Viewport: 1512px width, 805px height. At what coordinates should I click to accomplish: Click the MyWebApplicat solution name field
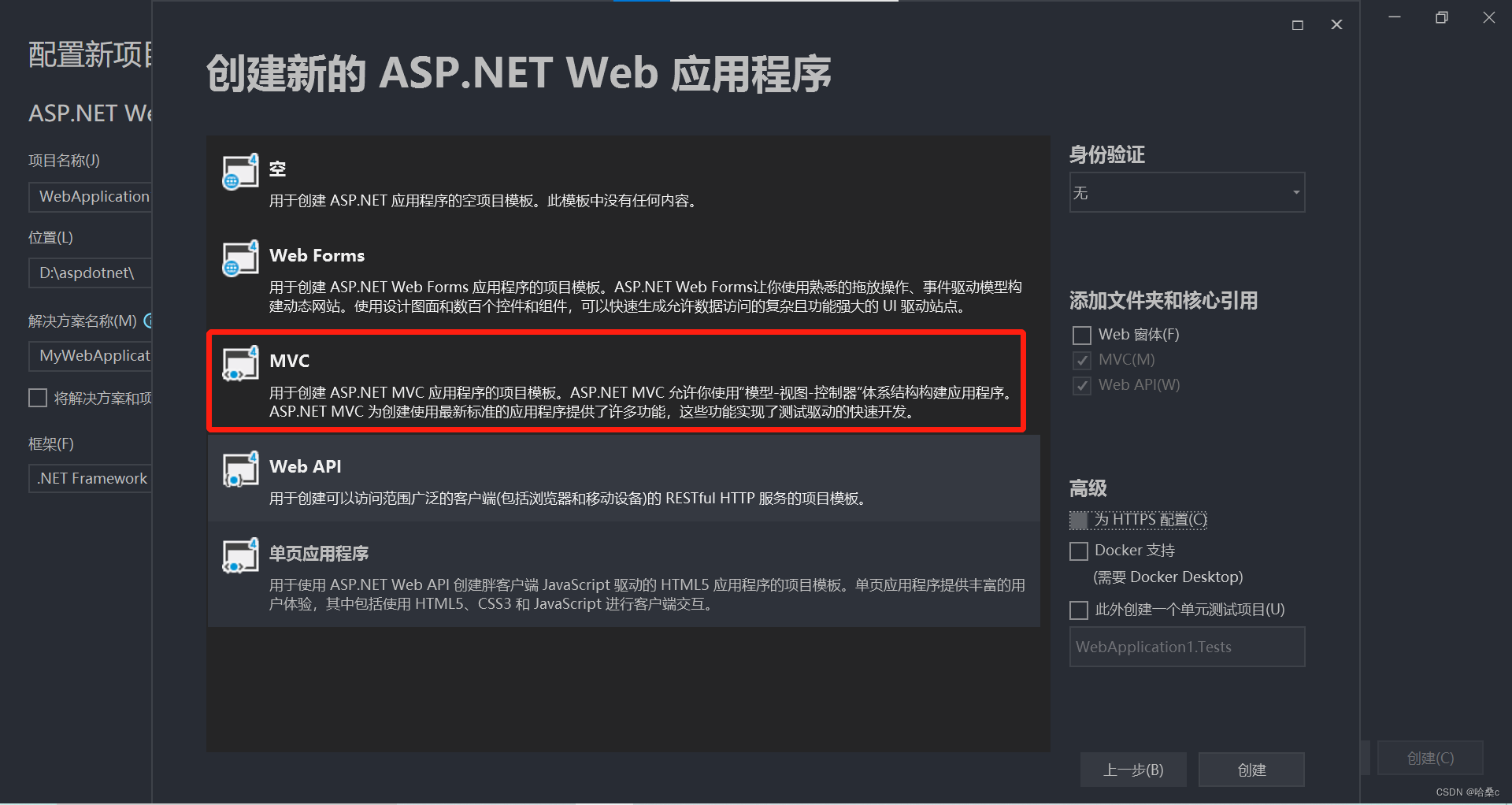click(90, 356)
